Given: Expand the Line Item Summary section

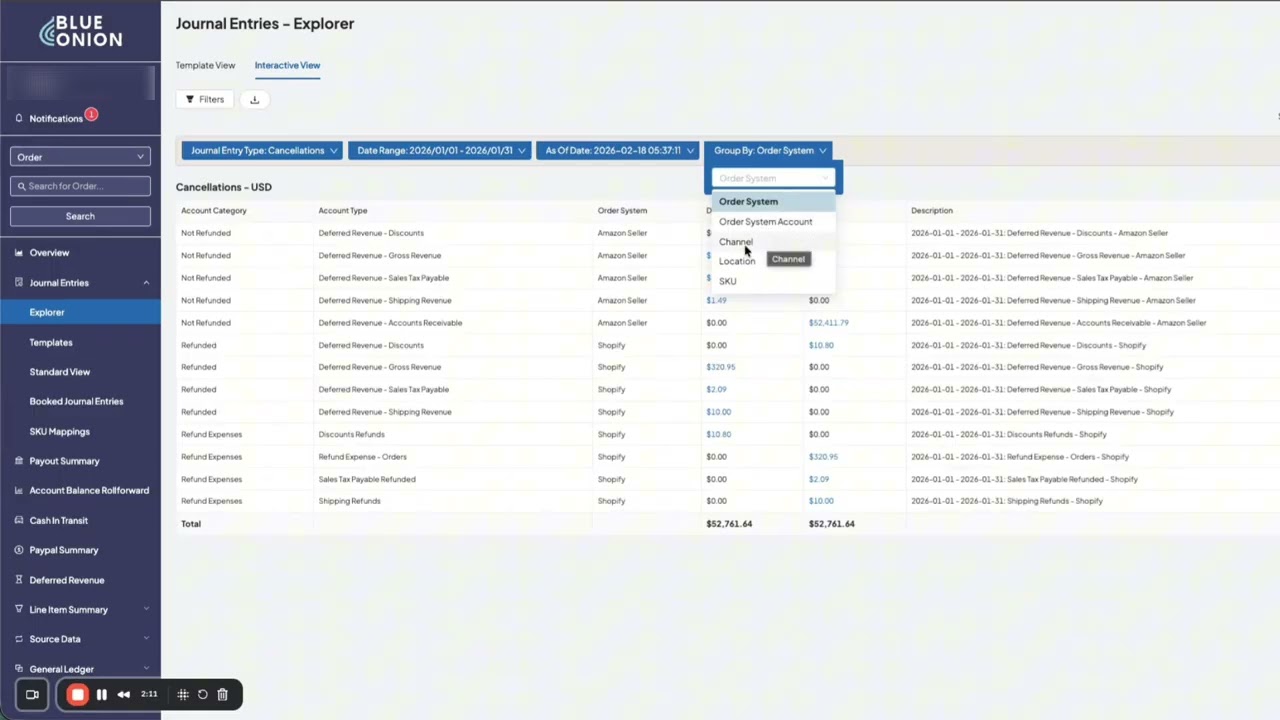Looking at the screenshot, I should click(146, 609).
